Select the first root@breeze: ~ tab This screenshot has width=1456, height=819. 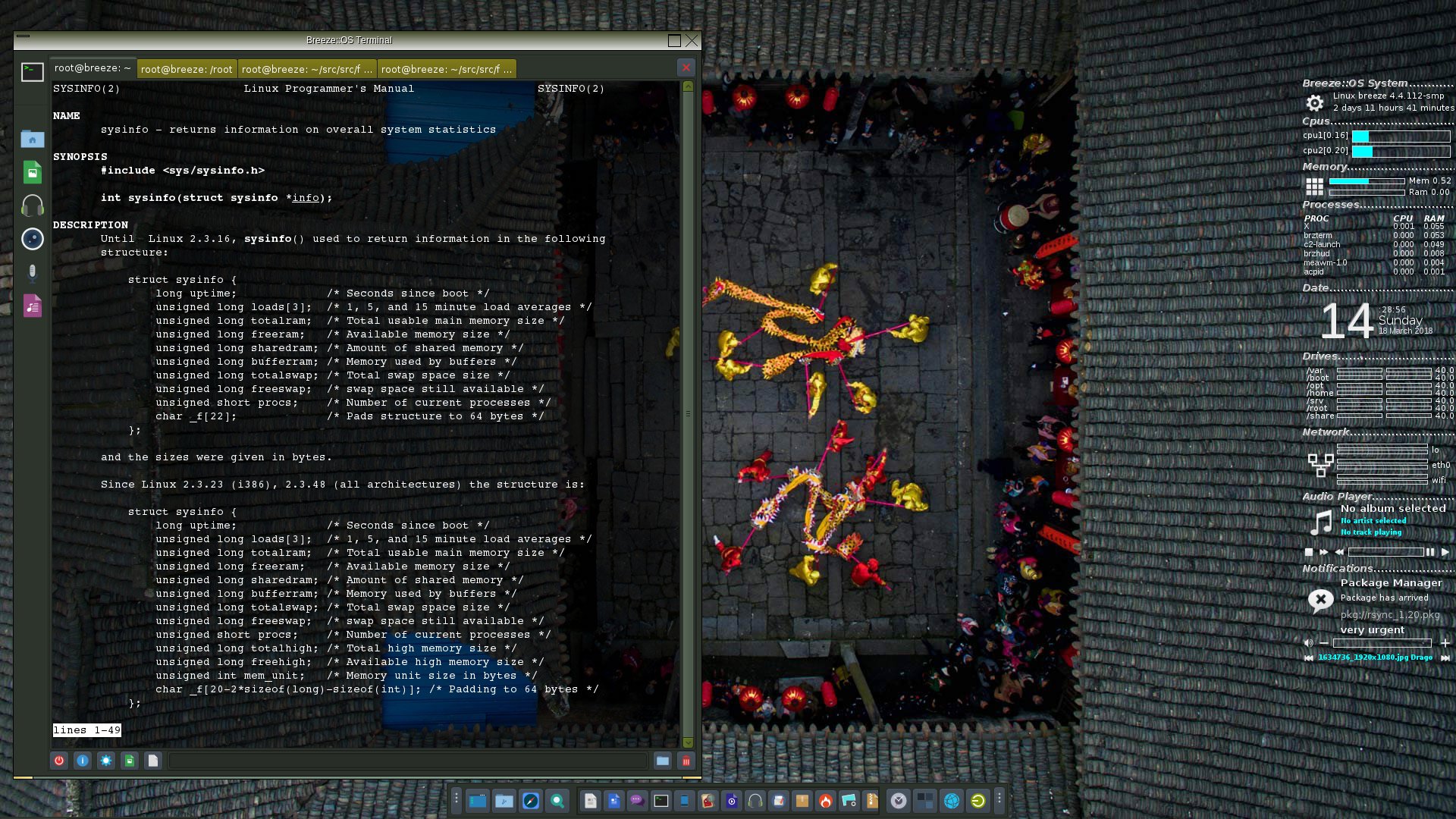coord(92,68)
